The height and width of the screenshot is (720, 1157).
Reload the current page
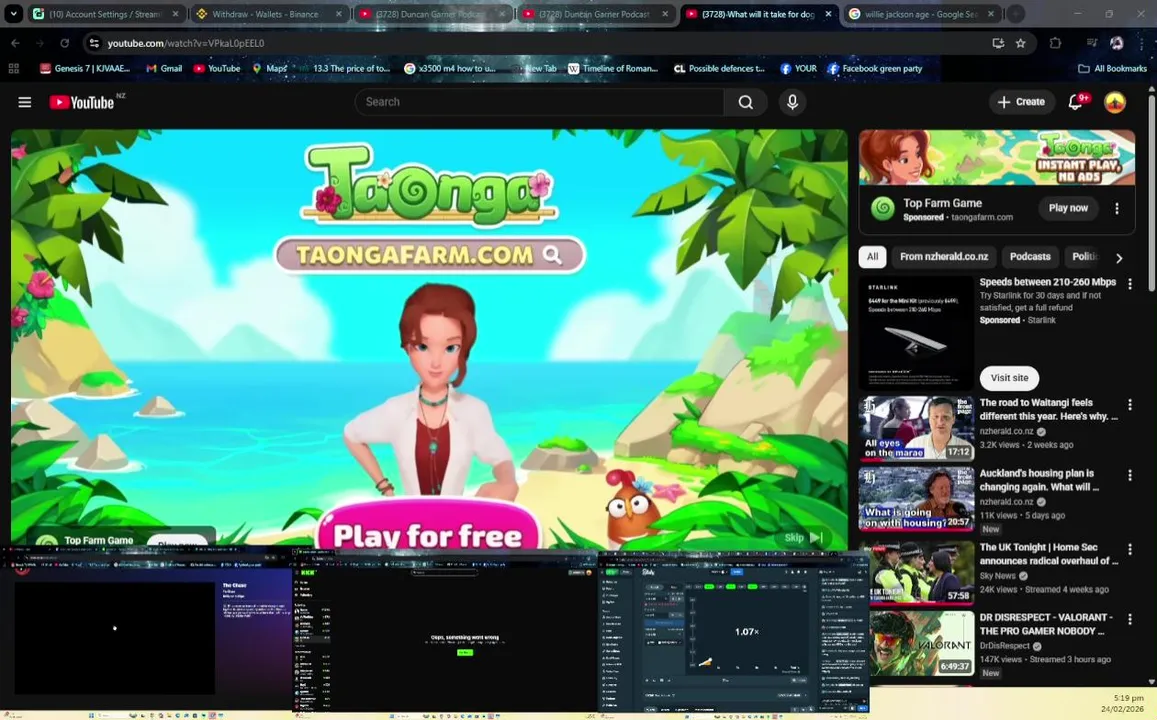pyautogui.click(x=64, y=44)
